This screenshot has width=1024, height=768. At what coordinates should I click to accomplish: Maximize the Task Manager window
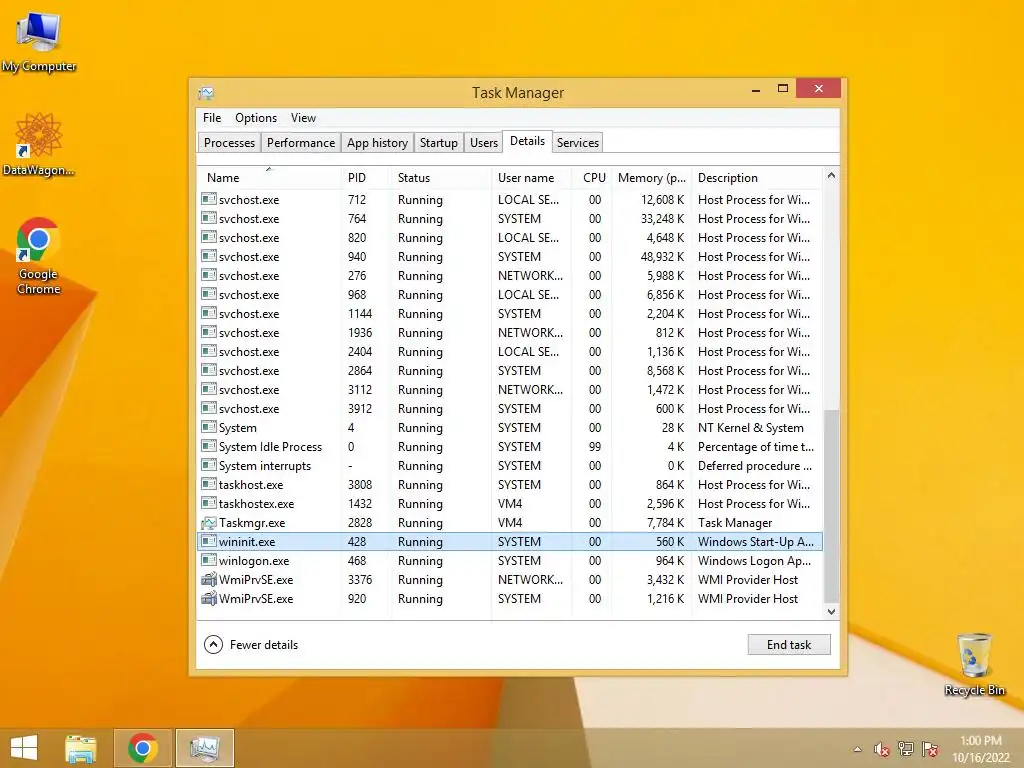(782, 89)
